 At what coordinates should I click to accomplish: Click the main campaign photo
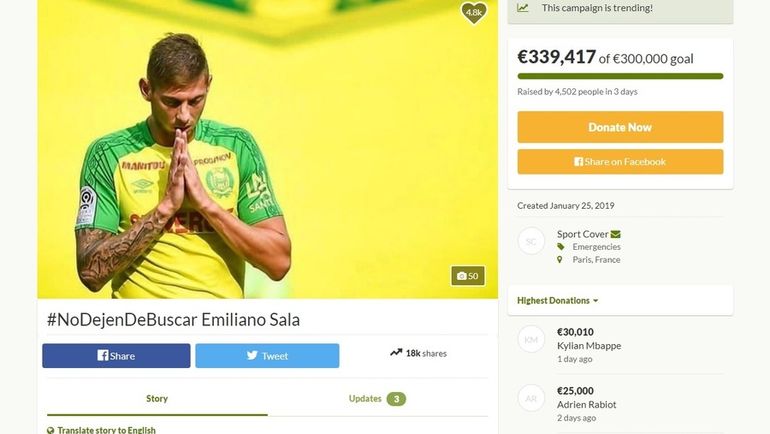pos(267,150)
